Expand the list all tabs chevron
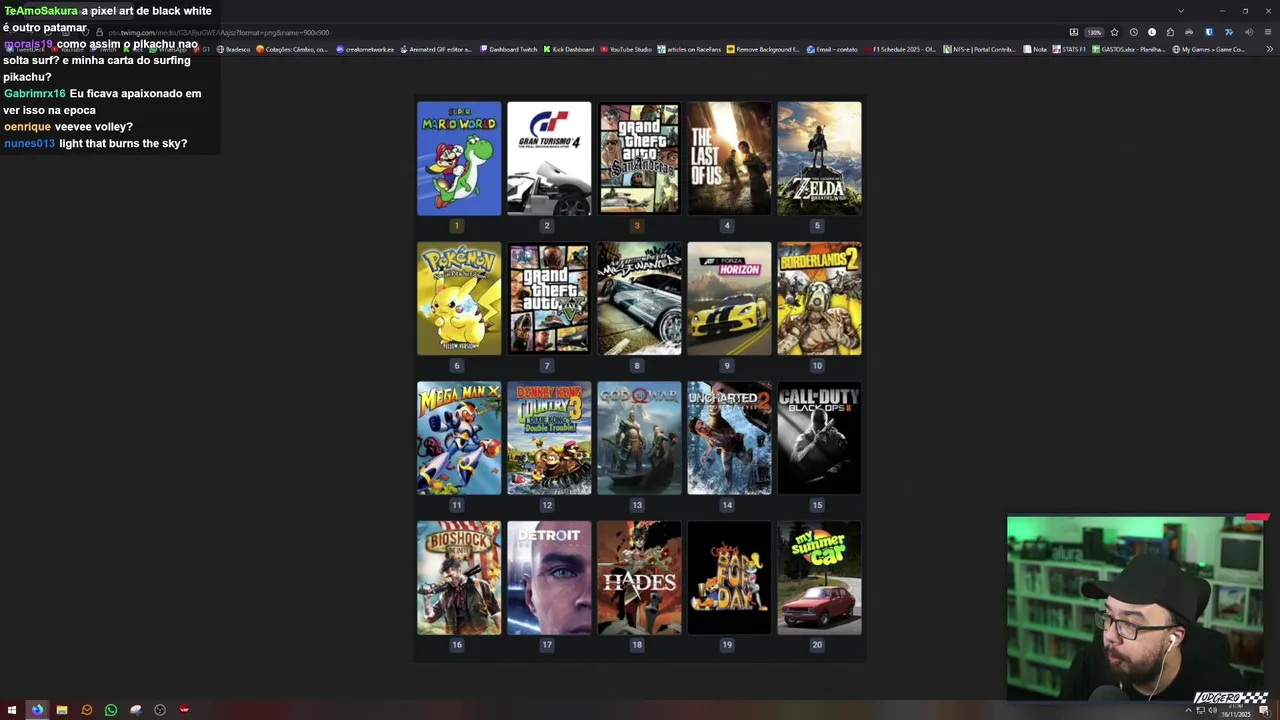Image resolution: width=1280 pixels, height=720 pixels. (x=1181, y=11)
